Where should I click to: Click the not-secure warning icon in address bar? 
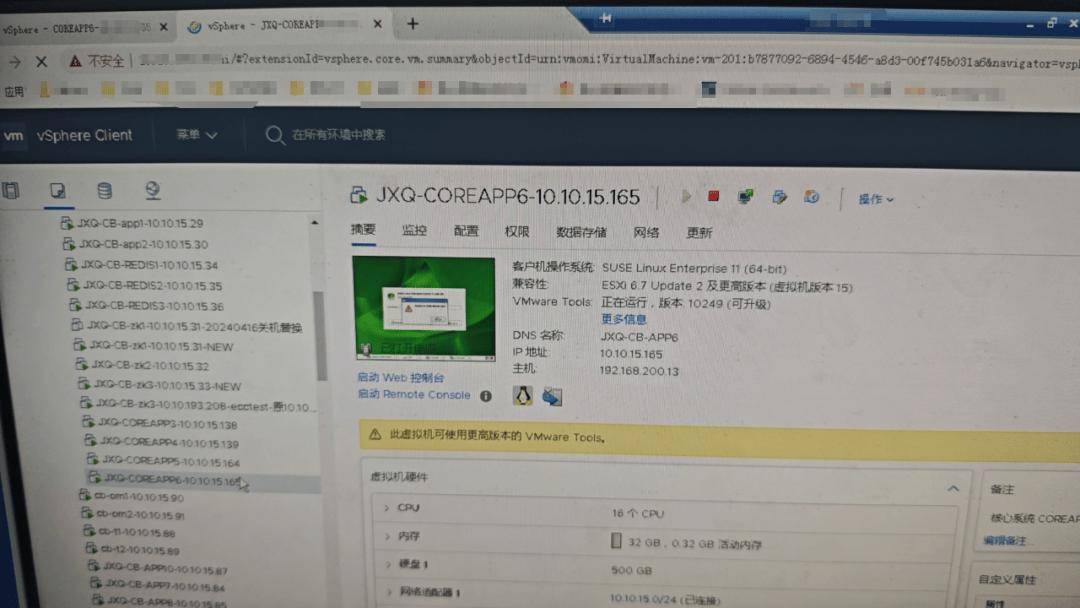(x=75, y=61)
